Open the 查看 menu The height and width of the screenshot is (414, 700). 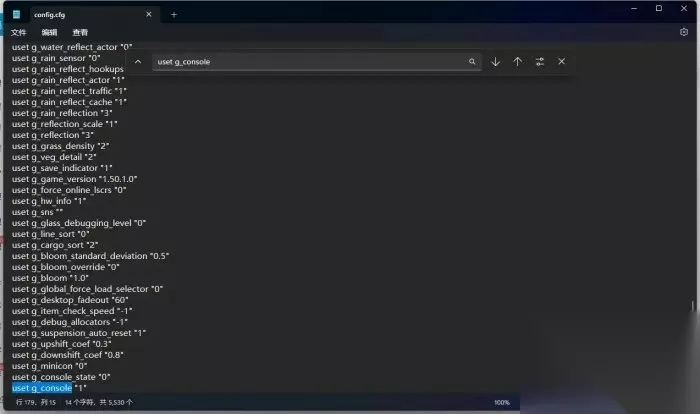pos(80,33)
